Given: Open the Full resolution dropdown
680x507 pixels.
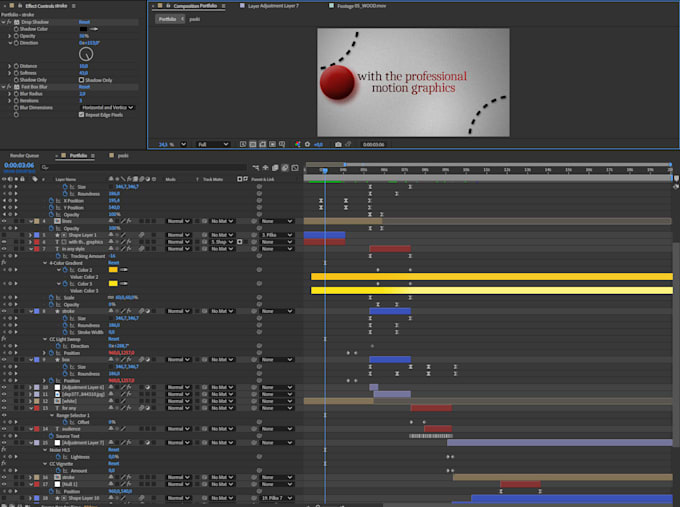Looking at the screenshot, I should pos(212,144).
